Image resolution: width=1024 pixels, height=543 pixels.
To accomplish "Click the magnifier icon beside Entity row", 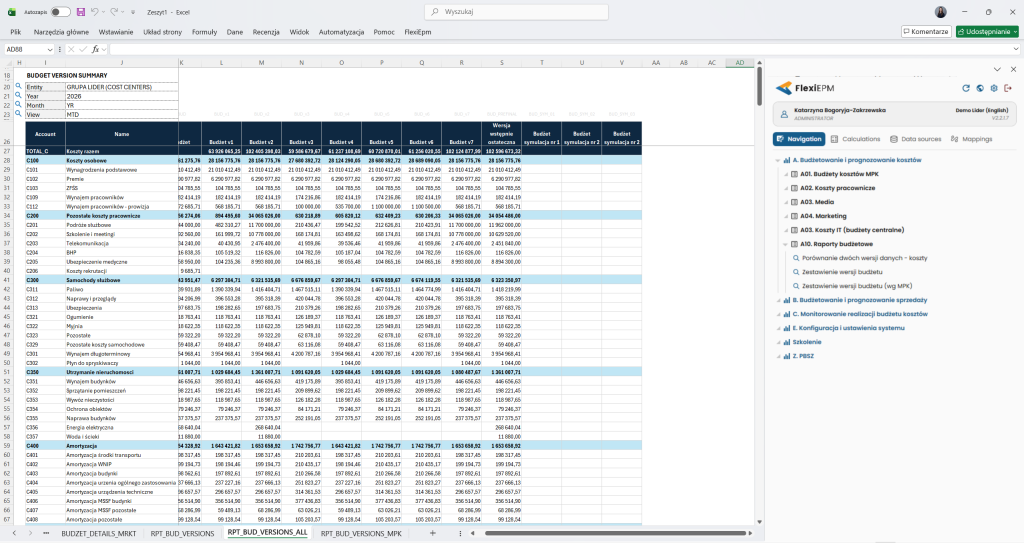I will pyautogui.click(x=18, y=86).
